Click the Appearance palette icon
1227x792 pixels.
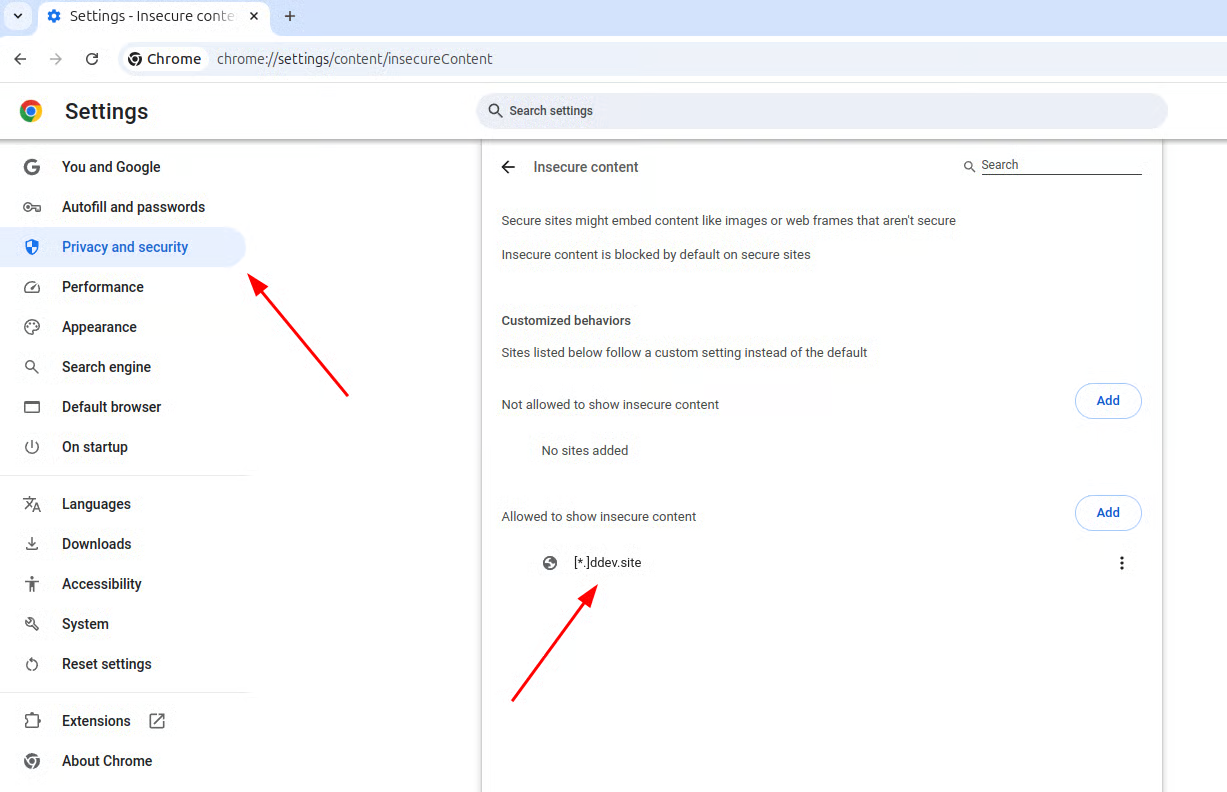pyautogui.click(x=32, y=327)
